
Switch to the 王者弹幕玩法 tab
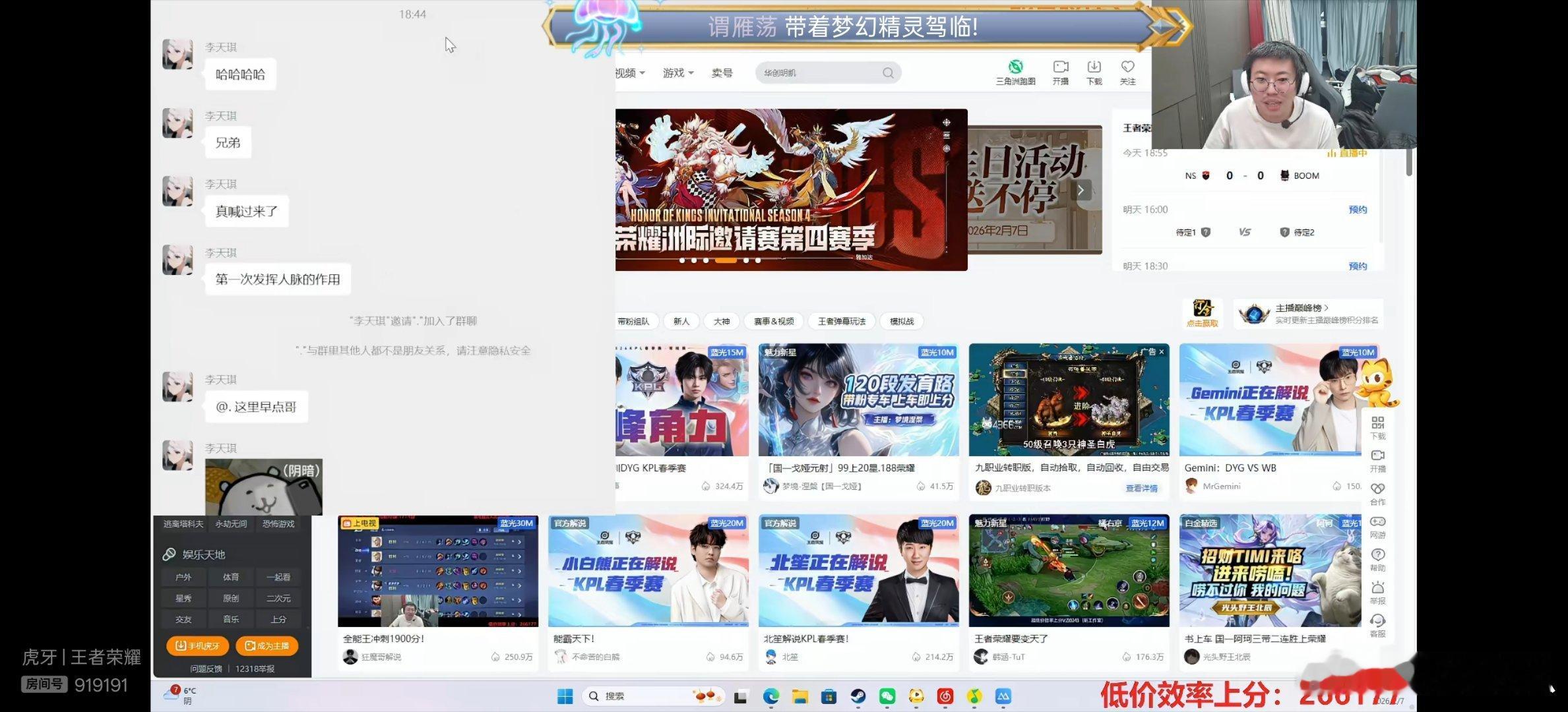tap(841, 321)
